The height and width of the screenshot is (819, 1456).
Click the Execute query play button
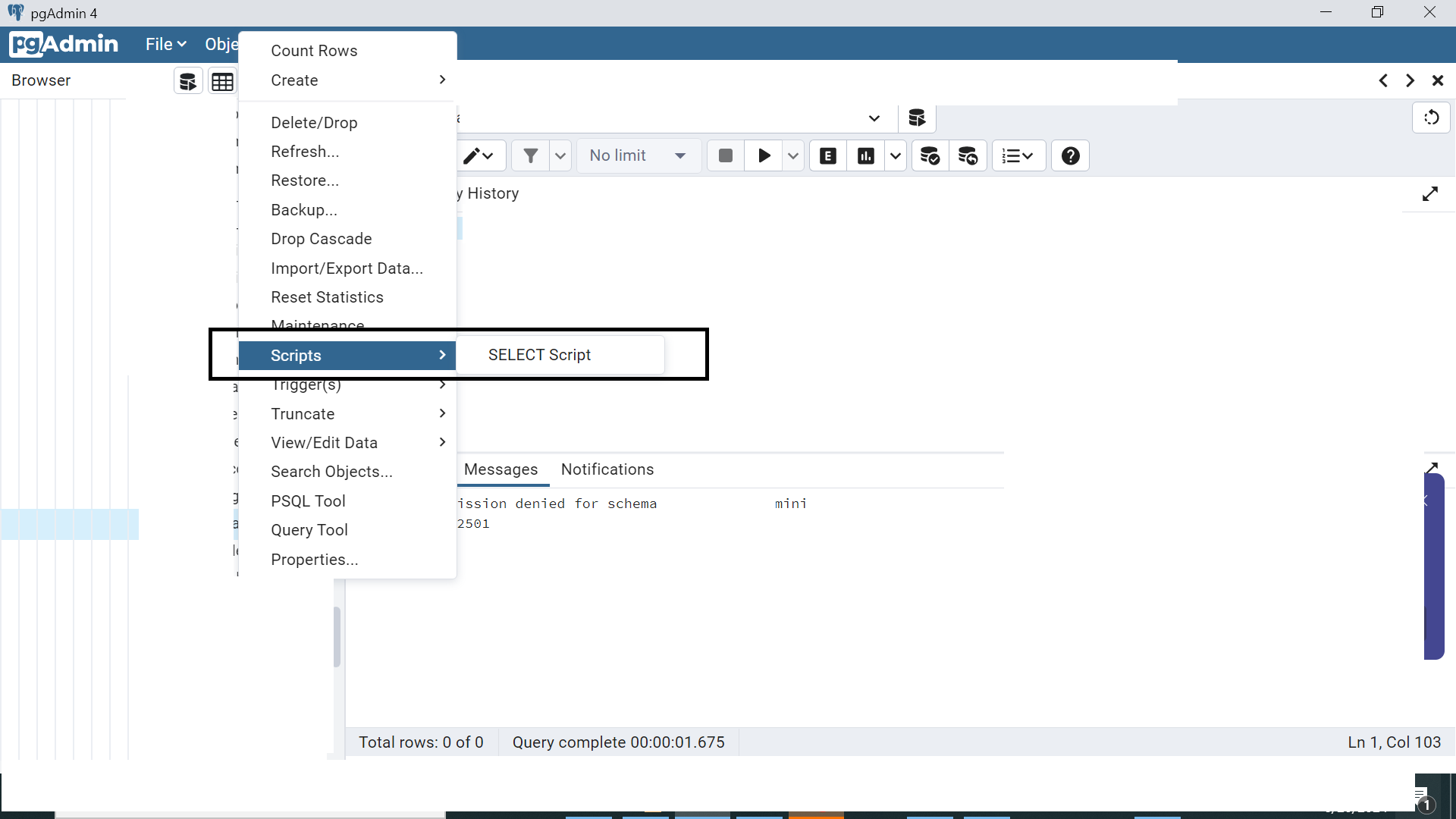pyautogui.click(x=764, y=156)
